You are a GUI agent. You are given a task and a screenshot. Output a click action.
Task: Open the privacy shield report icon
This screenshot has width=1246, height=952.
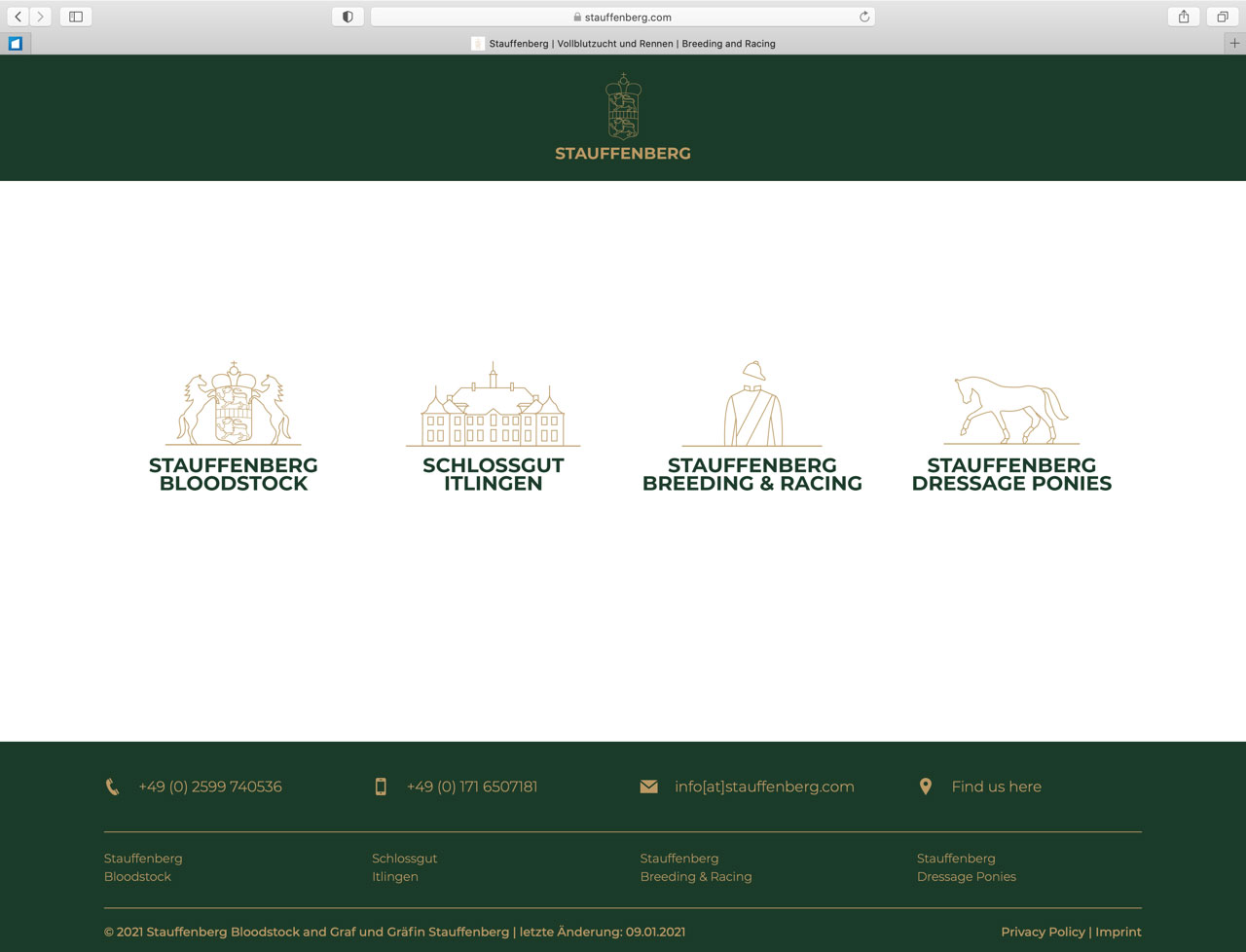point(348,17)
